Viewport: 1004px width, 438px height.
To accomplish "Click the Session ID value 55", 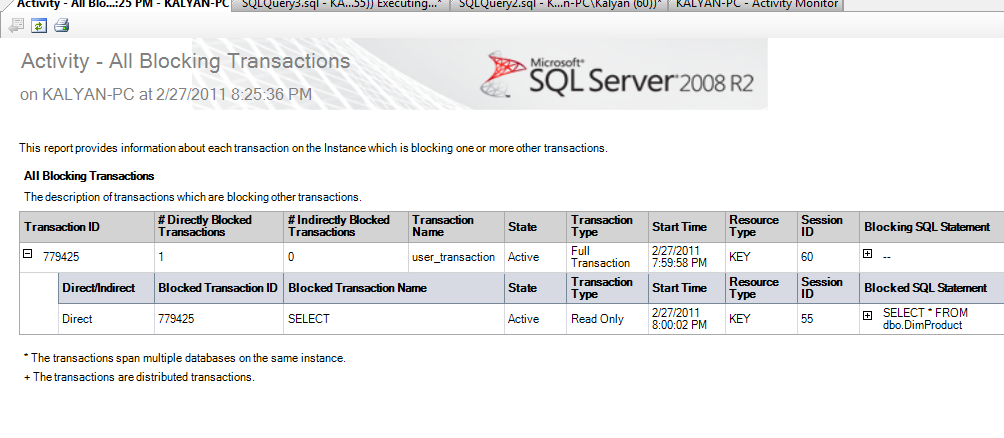I will [806, 319].
